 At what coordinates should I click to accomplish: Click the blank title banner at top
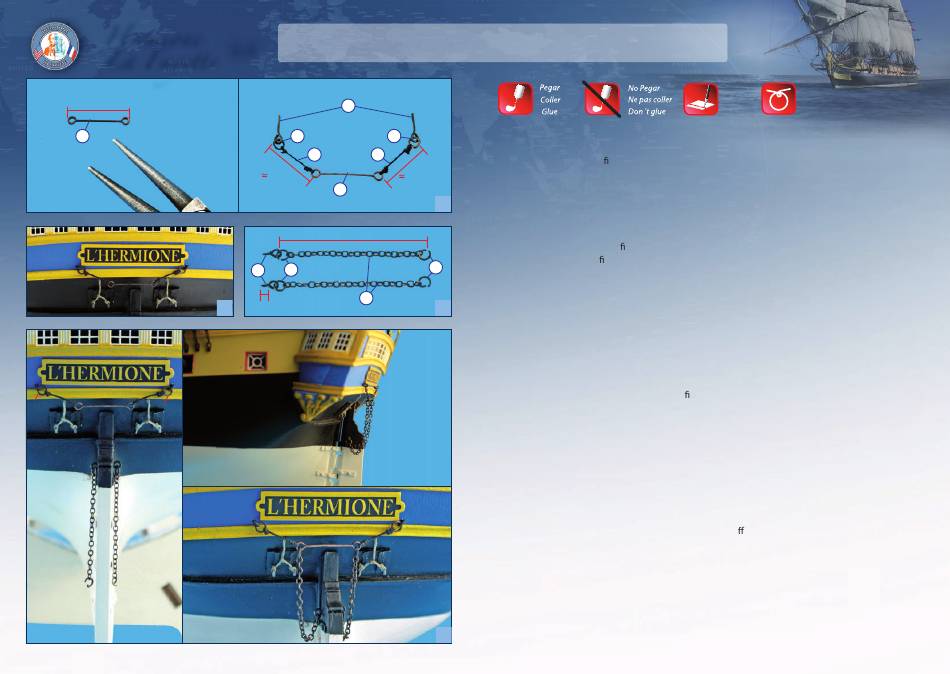502,43
